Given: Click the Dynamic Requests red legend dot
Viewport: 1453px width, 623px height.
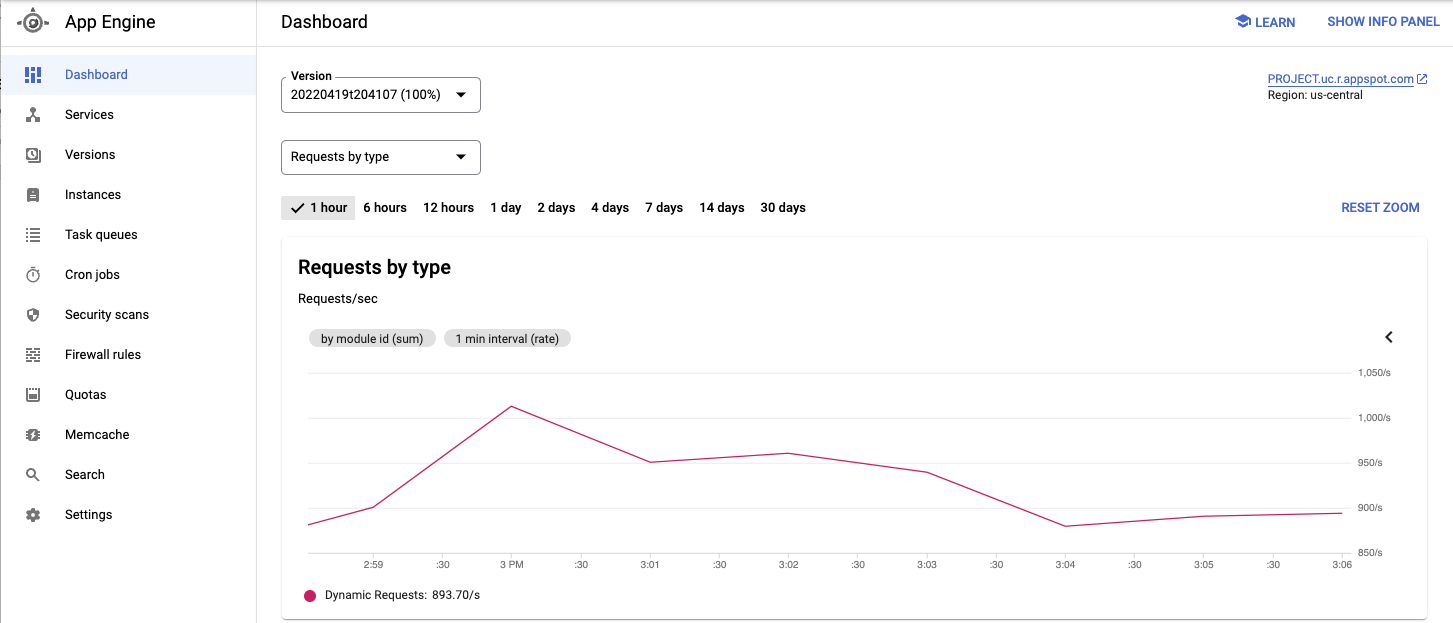Looking at the screenshot, I should click(x=310, y=596).
